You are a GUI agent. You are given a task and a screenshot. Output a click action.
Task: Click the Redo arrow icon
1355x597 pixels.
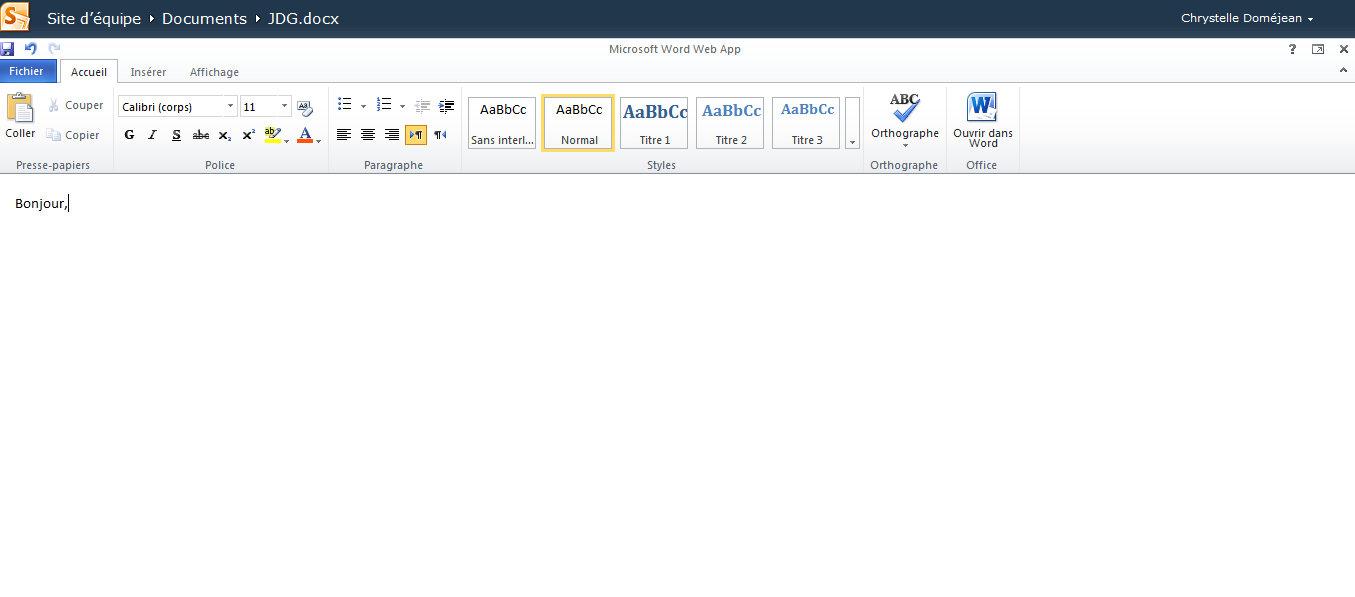[x=54, y=48]
